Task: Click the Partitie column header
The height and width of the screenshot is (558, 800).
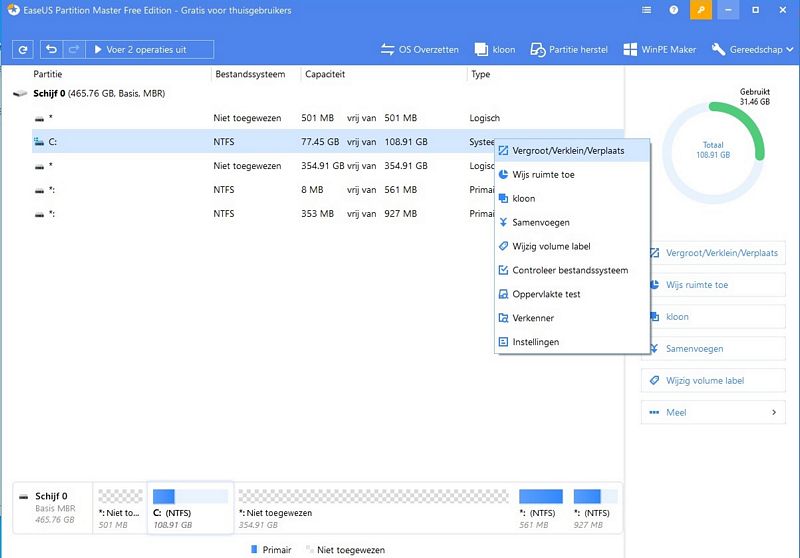Action: coord(47,74)
